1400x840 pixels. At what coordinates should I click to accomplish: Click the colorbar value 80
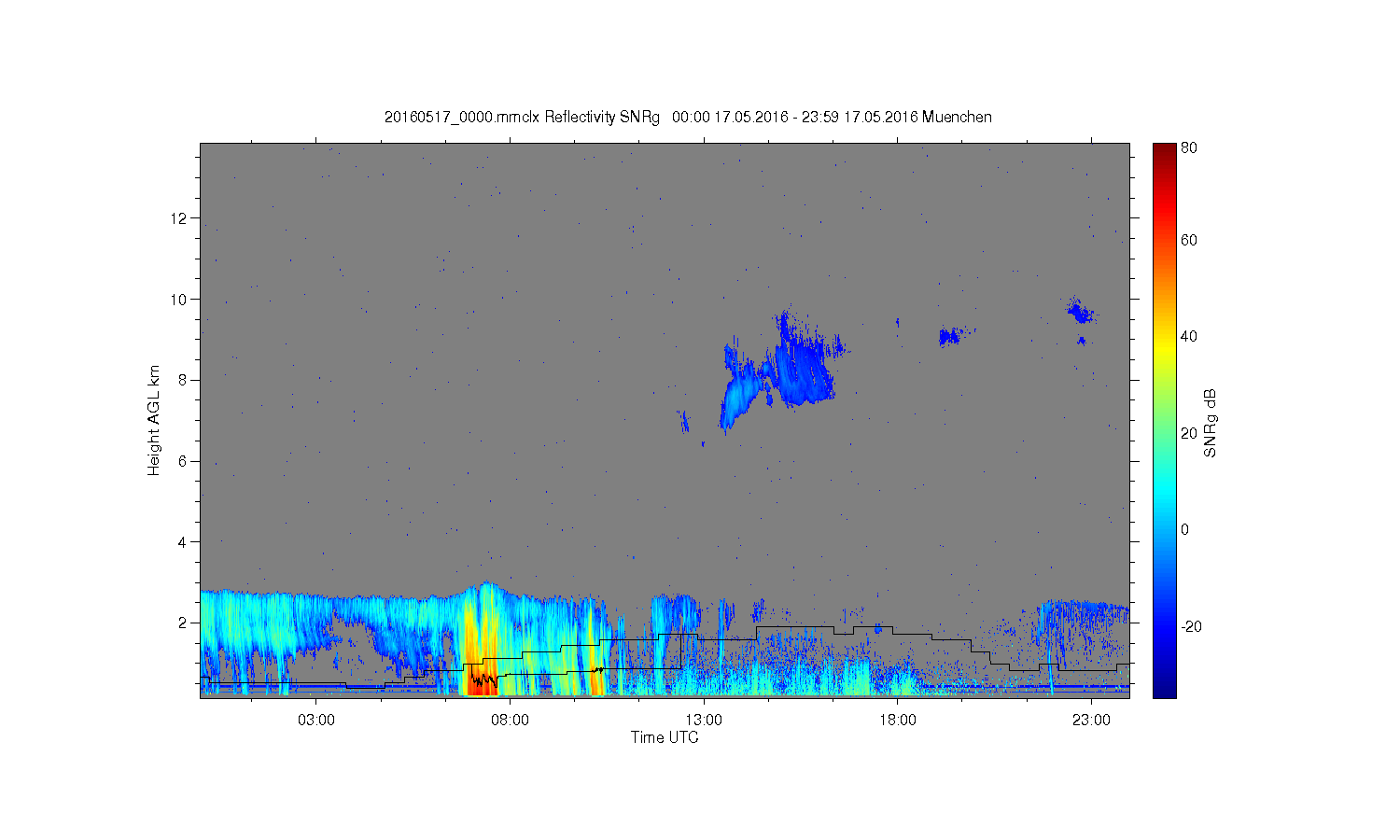pyautogui.click(x=1189, y=147)
